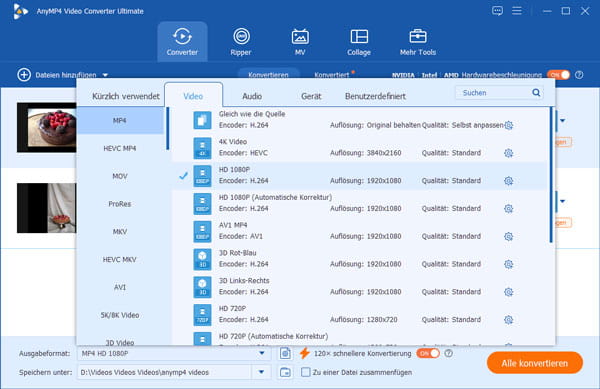Viewport: 600px width, 389px height.
Task: Open the Konvertieren tab
Action: (268, 75)
